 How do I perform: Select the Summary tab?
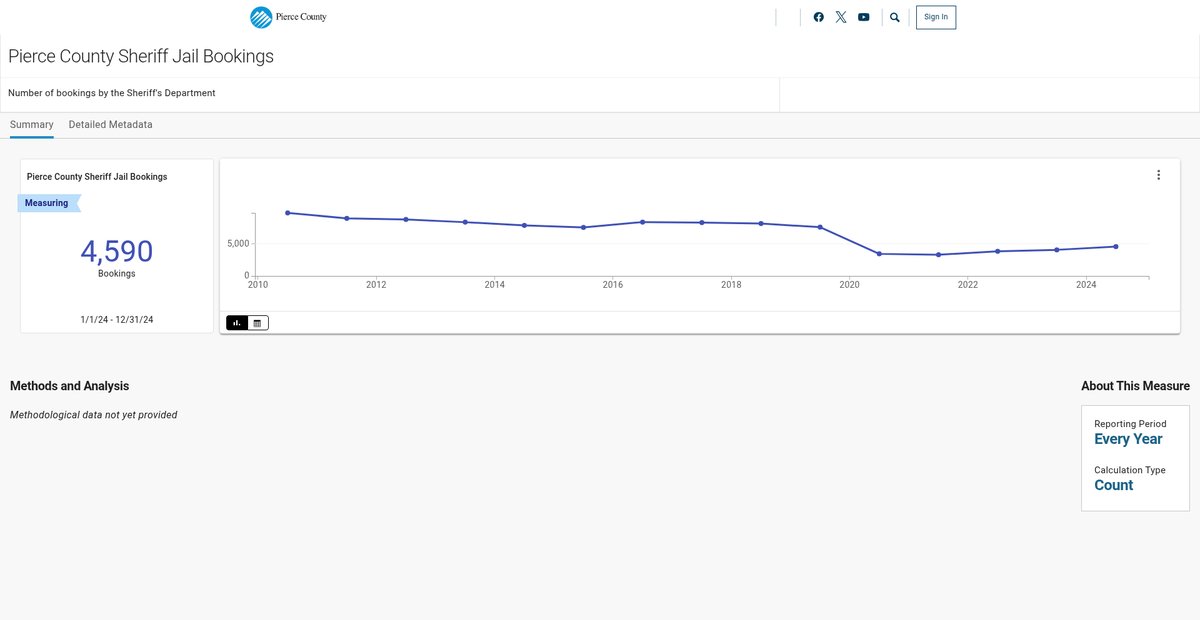(31, 125)
